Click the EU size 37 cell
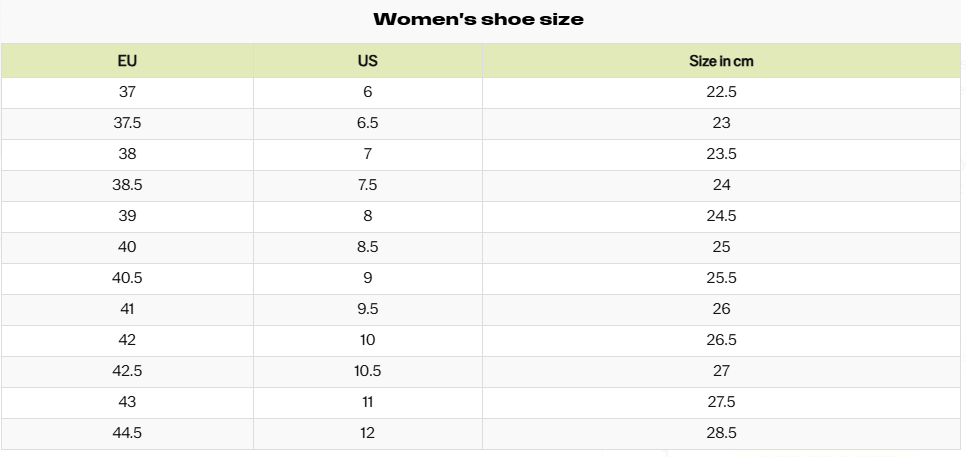The width and height of the screenshot is (966, 457). [x=127, y=92]
